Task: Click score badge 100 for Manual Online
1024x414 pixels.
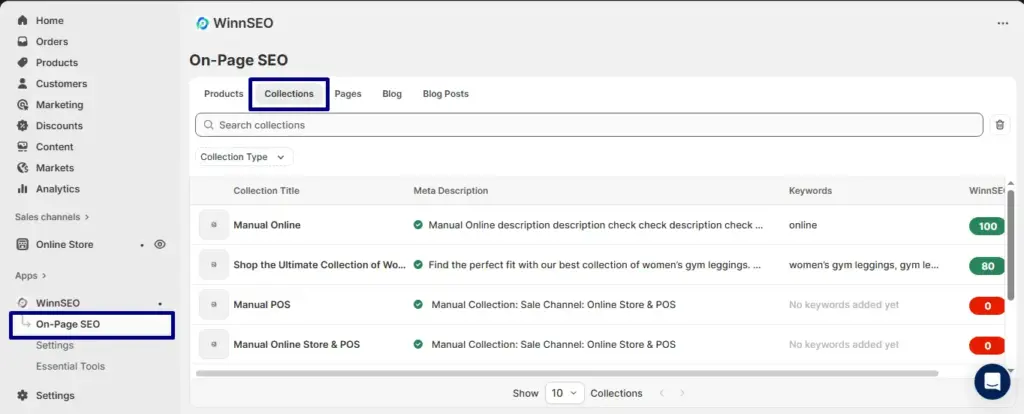Action: tap(987, 226)
